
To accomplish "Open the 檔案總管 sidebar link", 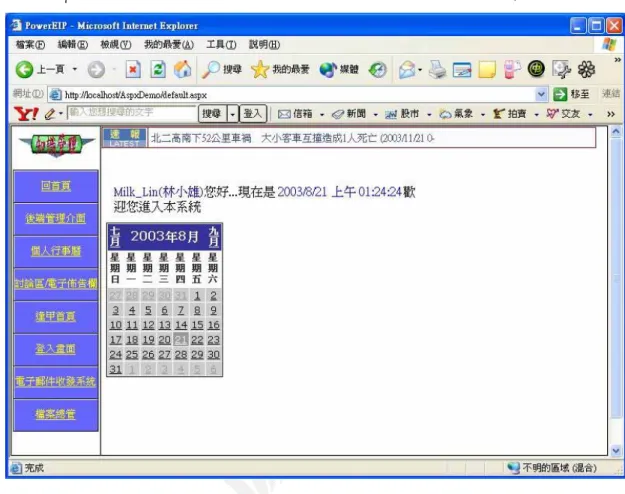I will (56, 415).
